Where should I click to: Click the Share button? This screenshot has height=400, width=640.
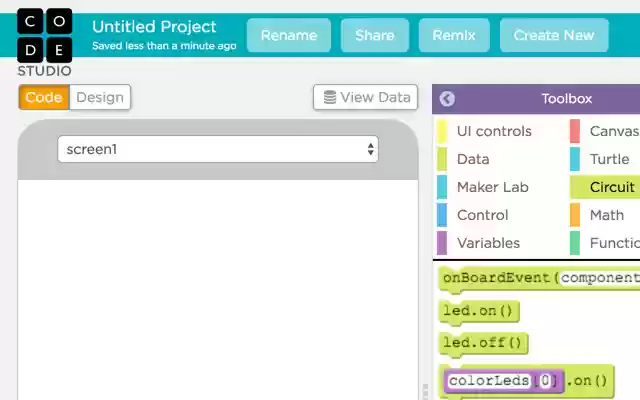(x=374, y=35)
